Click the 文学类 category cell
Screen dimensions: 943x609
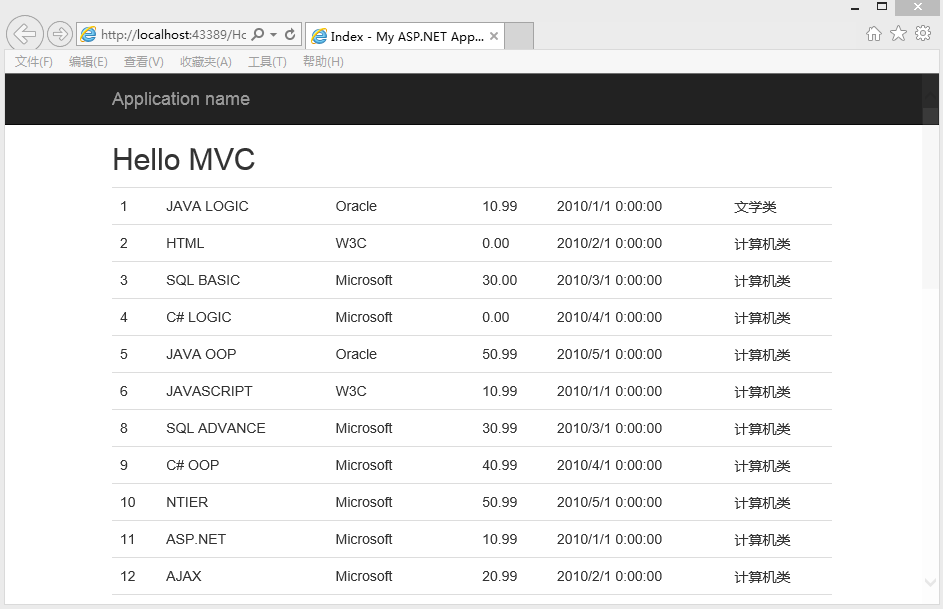point(755,207)
